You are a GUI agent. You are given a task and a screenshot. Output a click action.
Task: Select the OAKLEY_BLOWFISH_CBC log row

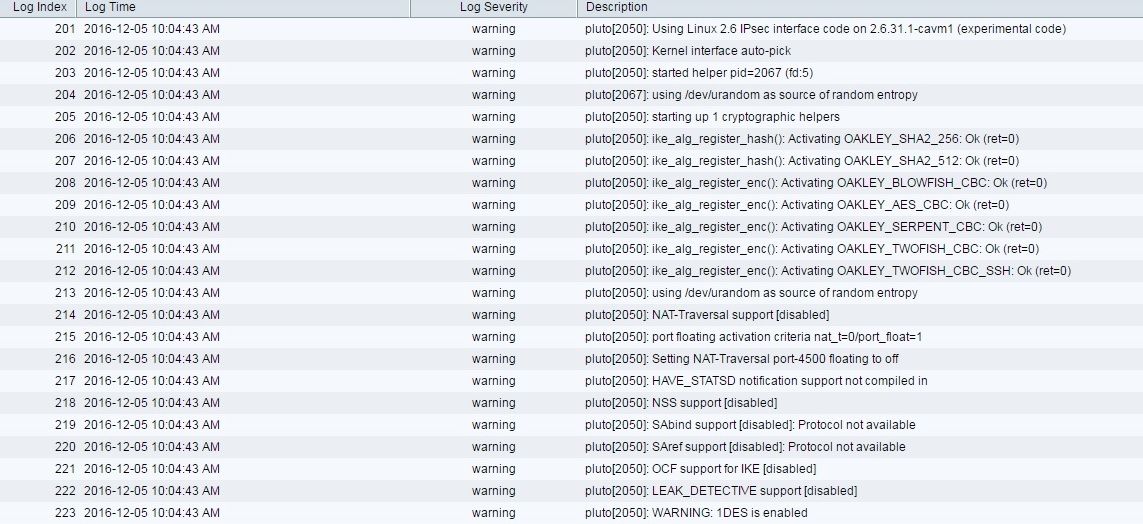pos(815,183)
